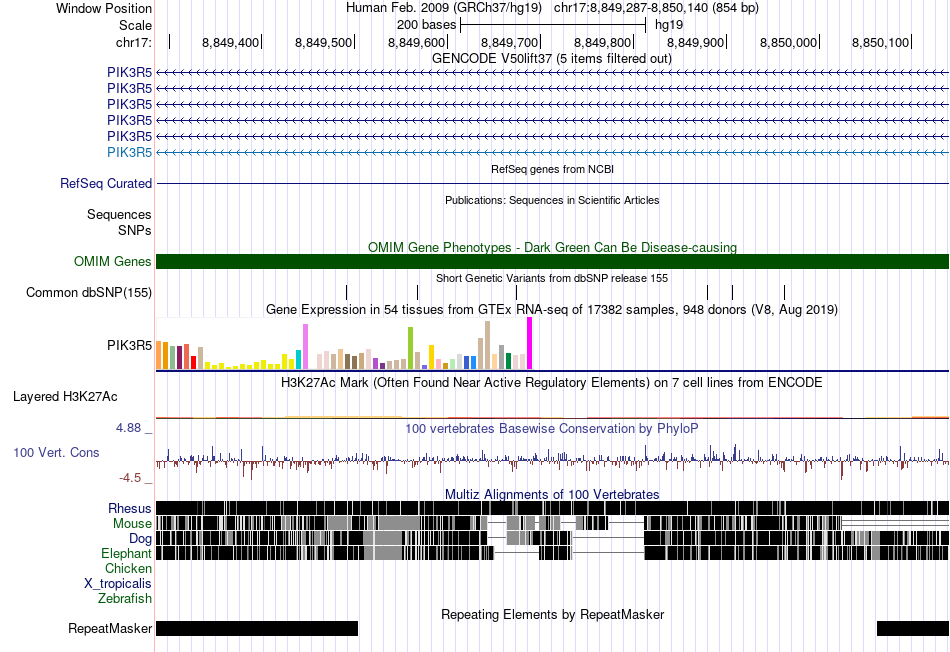Screen dimensions: 950x652
Task: Open the Common dbSNP(155) track label
Action: tap(88, 293)
